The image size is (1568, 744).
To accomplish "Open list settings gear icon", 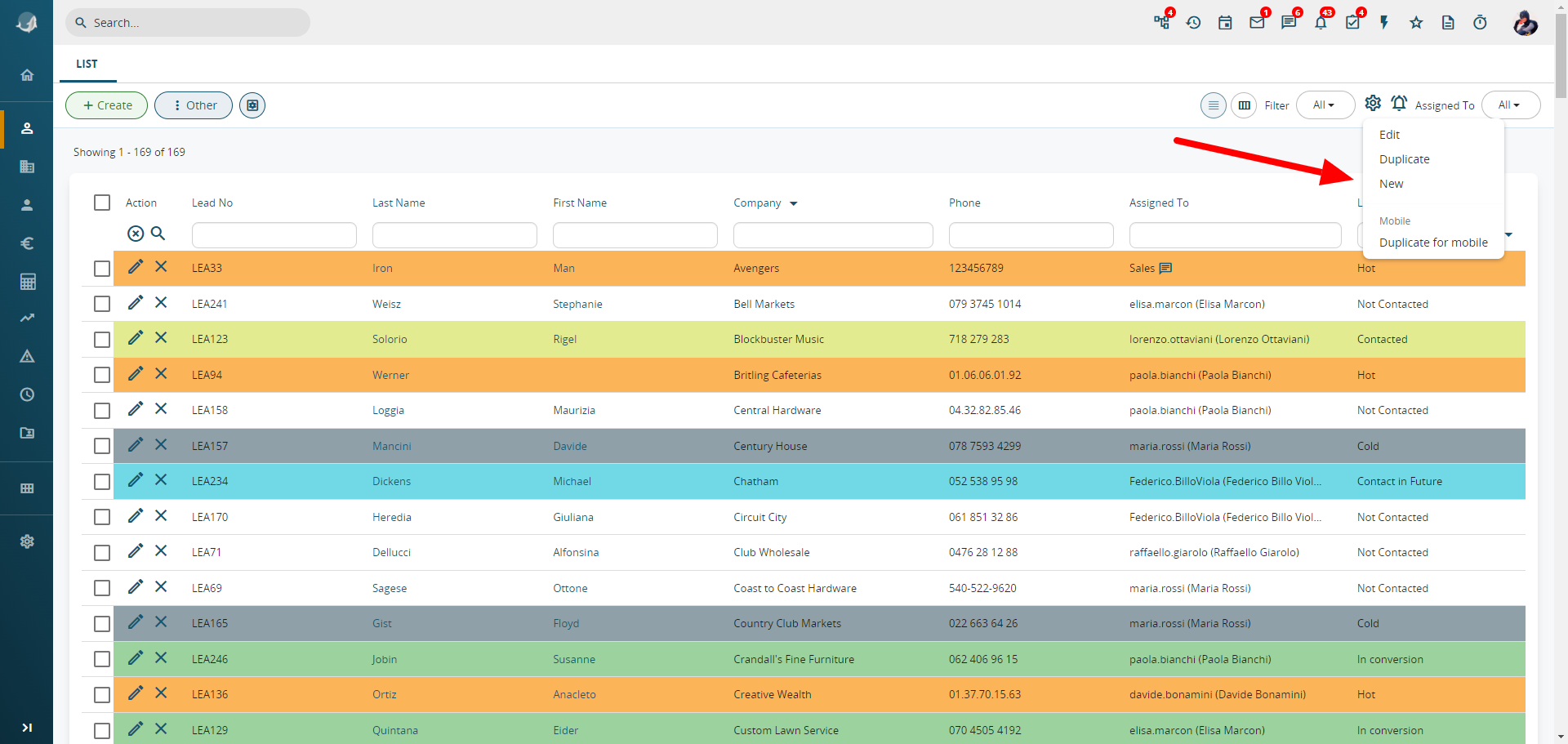I will pyautogui.click(x=1373, y=103).
